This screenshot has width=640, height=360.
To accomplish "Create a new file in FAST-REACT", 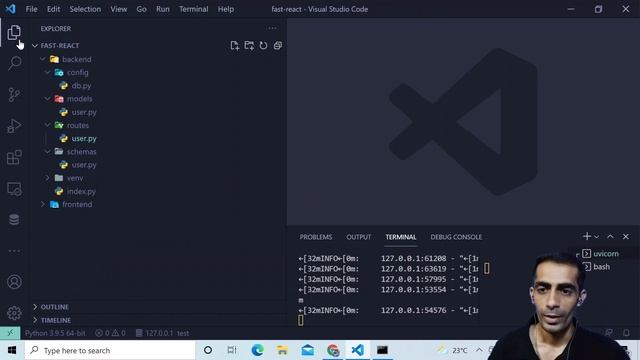I will [234, 45].
